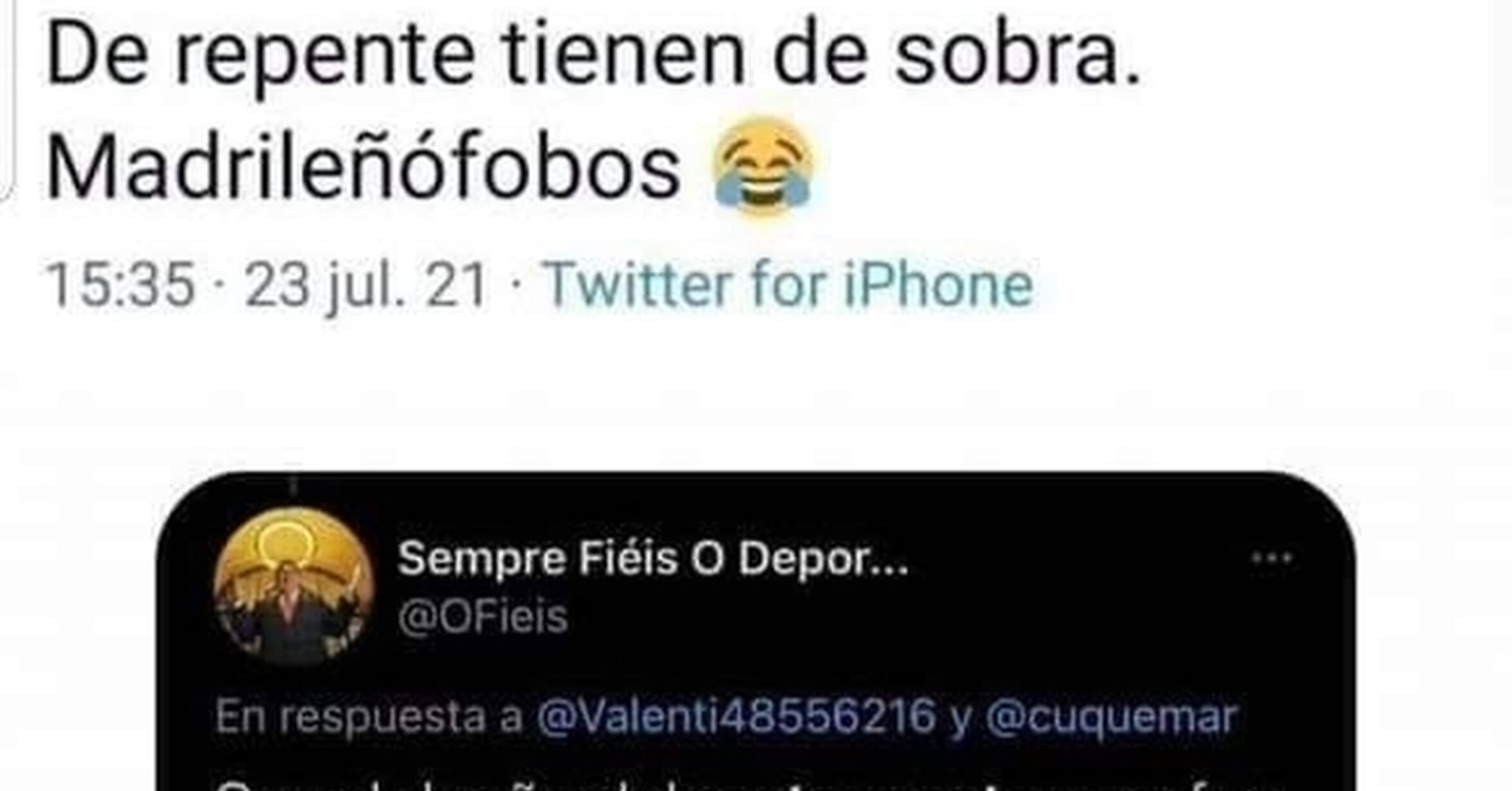
Task: Click the word sobra in the first line
Action: [1018, 54]
